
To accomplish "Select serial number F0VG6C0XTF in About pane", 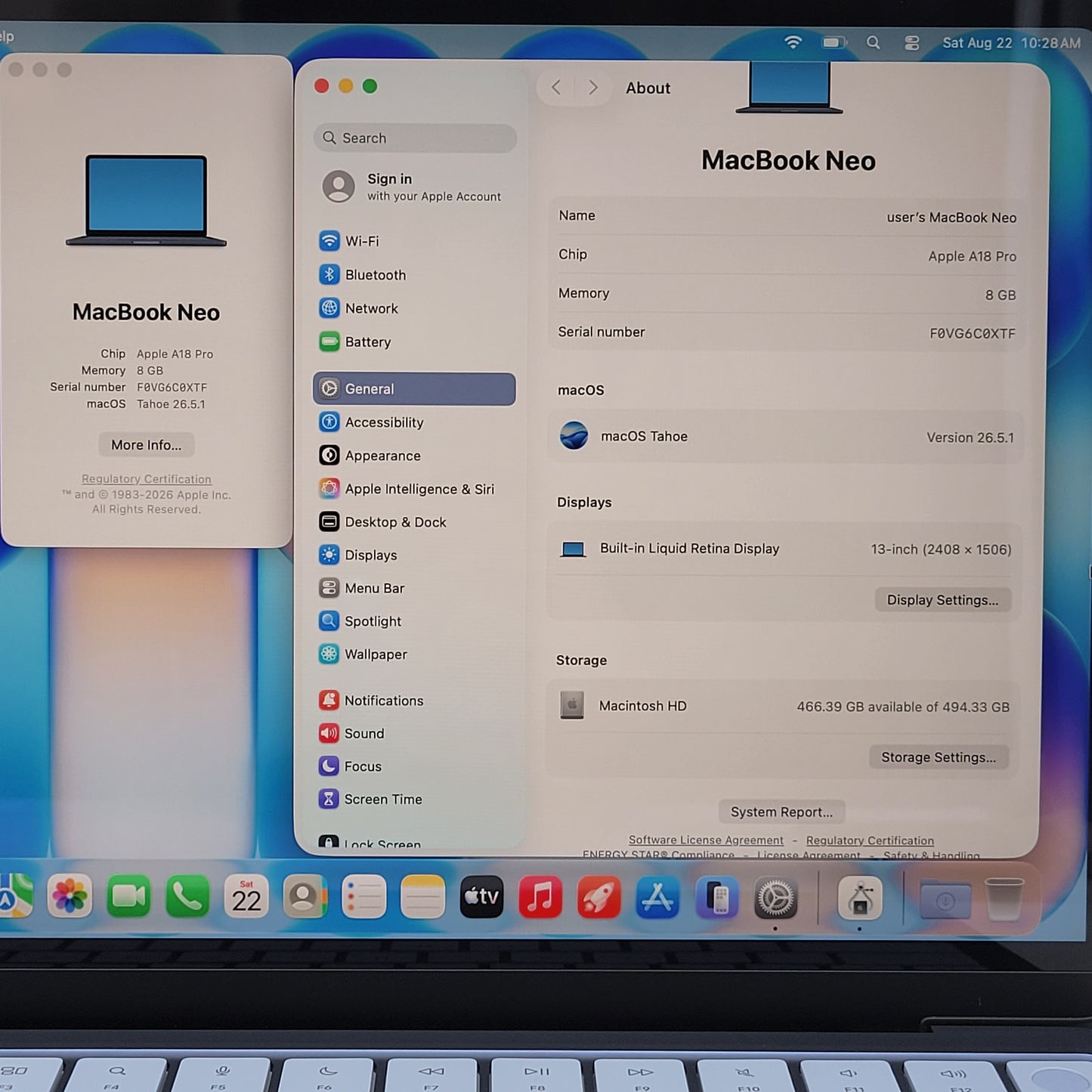I will (x=972, y=333).
